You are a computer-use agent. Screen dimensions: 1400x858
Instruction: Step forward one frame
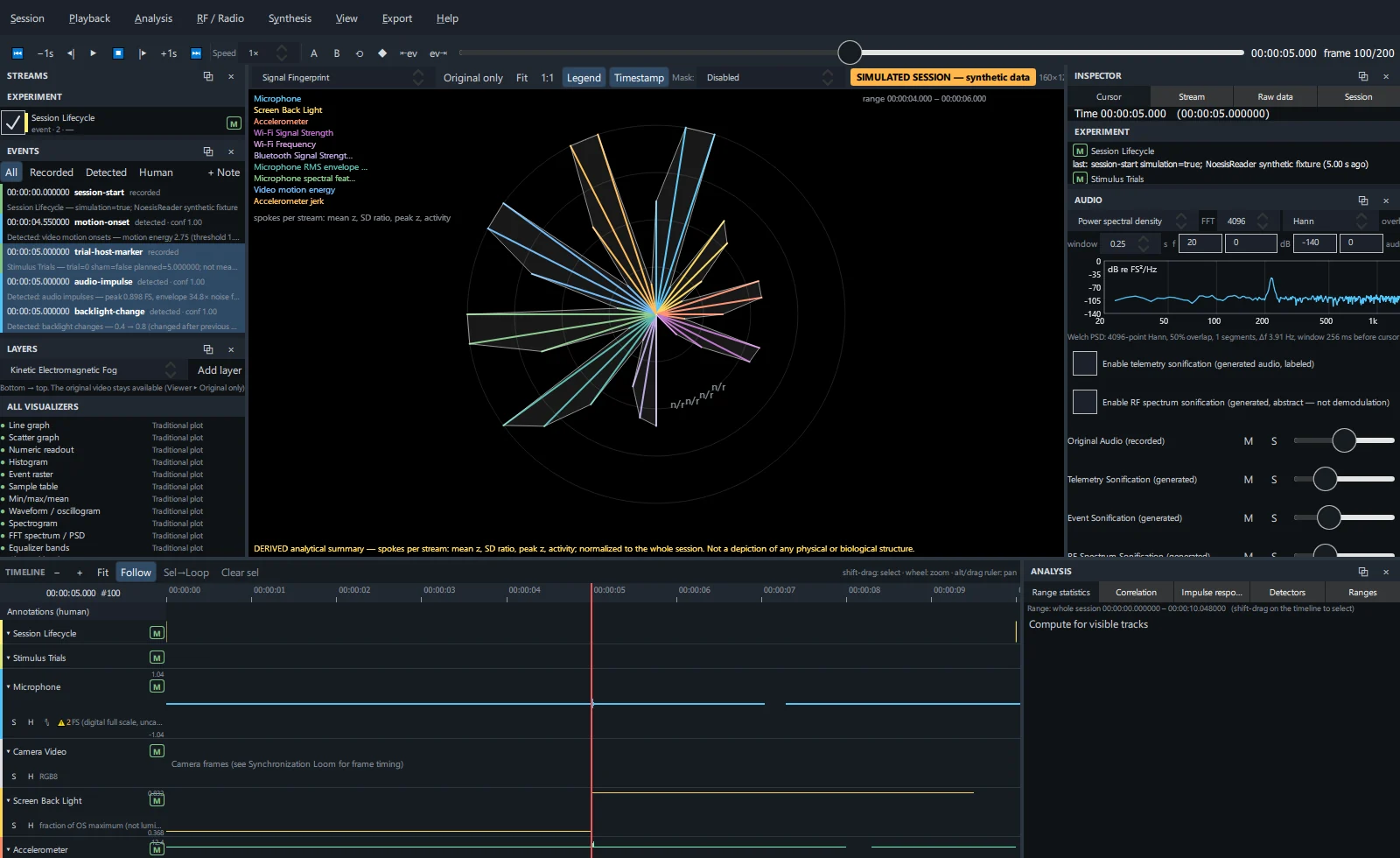coord(143,53)
